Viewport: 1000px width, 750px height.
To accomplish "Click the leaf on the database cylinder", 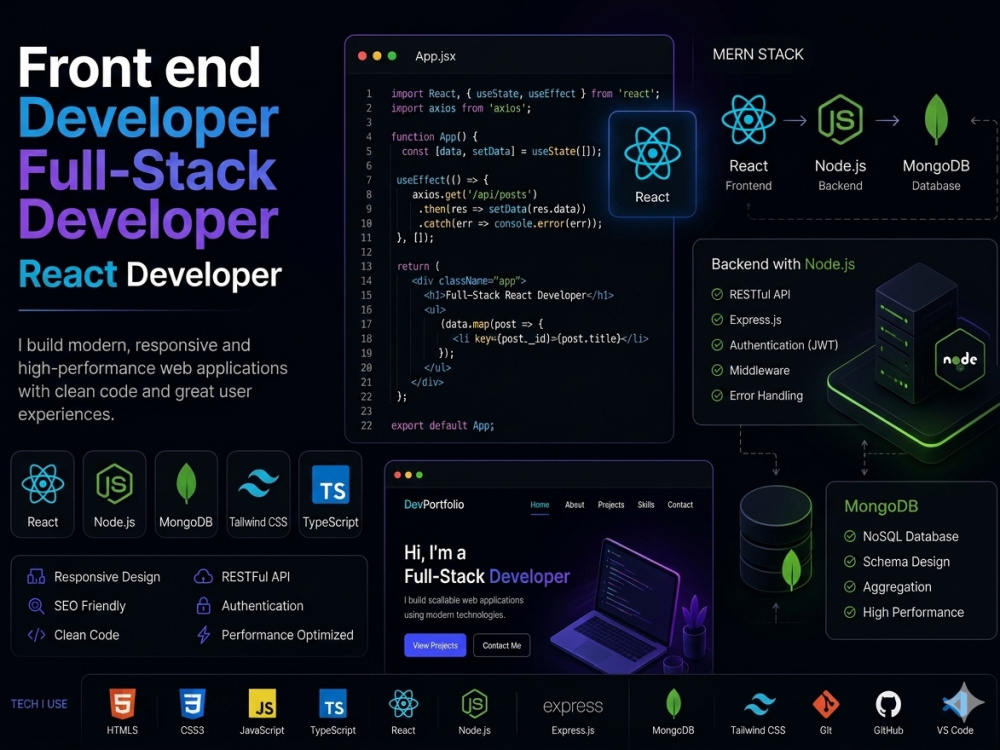I will coord(791,569).
